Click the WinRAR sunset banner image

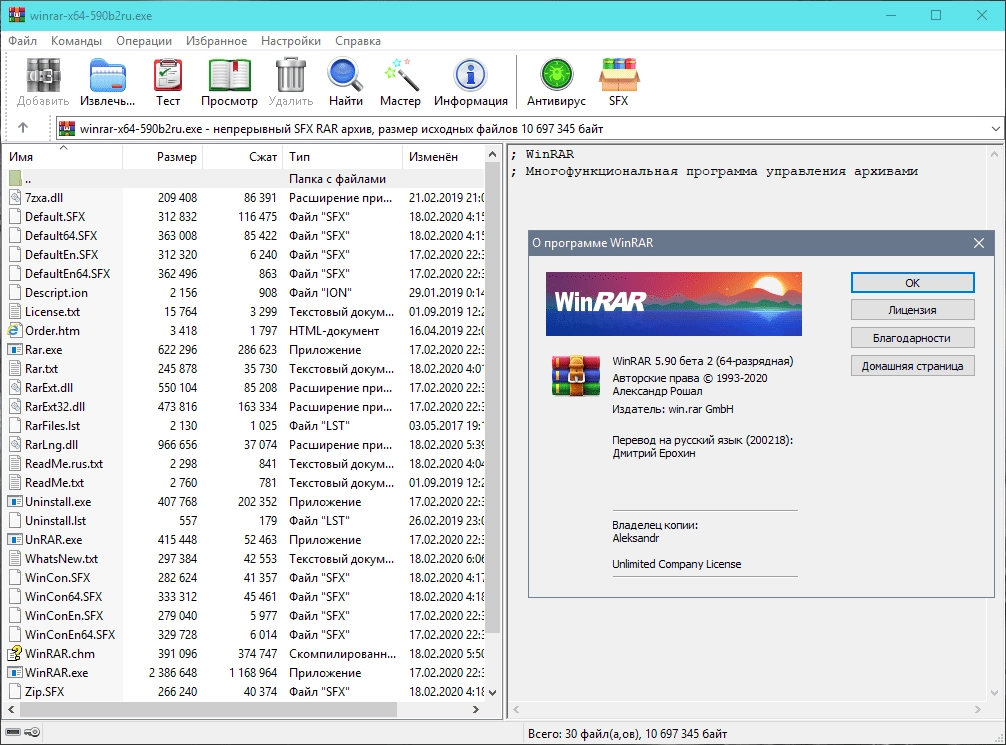(674, 304)
